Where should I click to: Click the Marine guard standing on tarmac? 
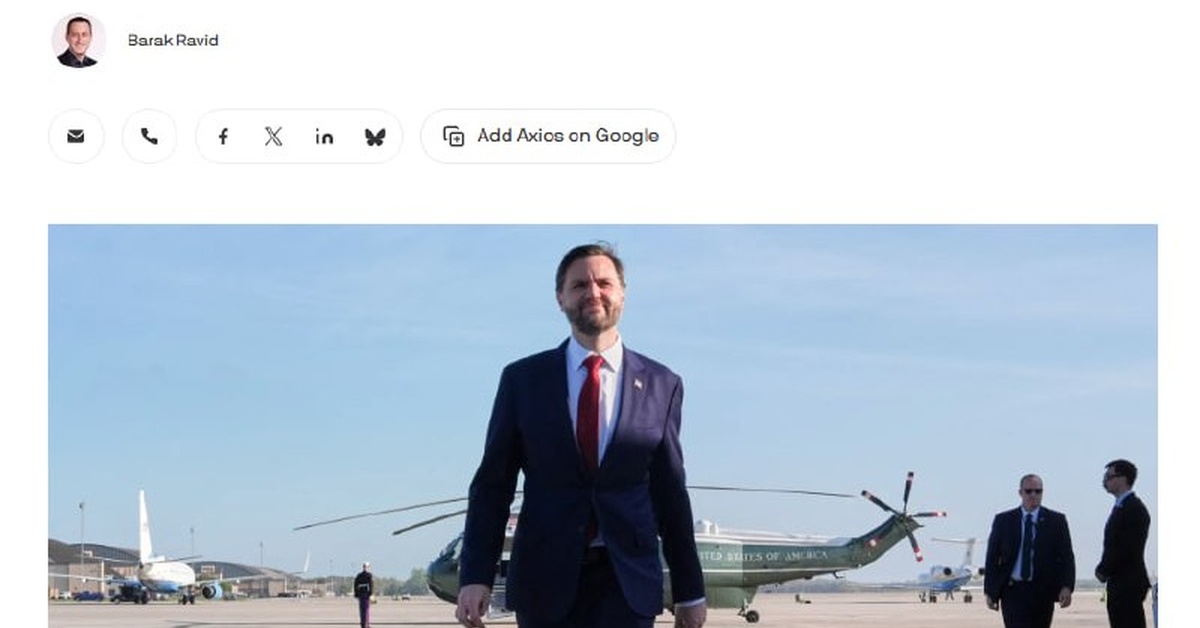pyautogui.click(x=364, y=592)
